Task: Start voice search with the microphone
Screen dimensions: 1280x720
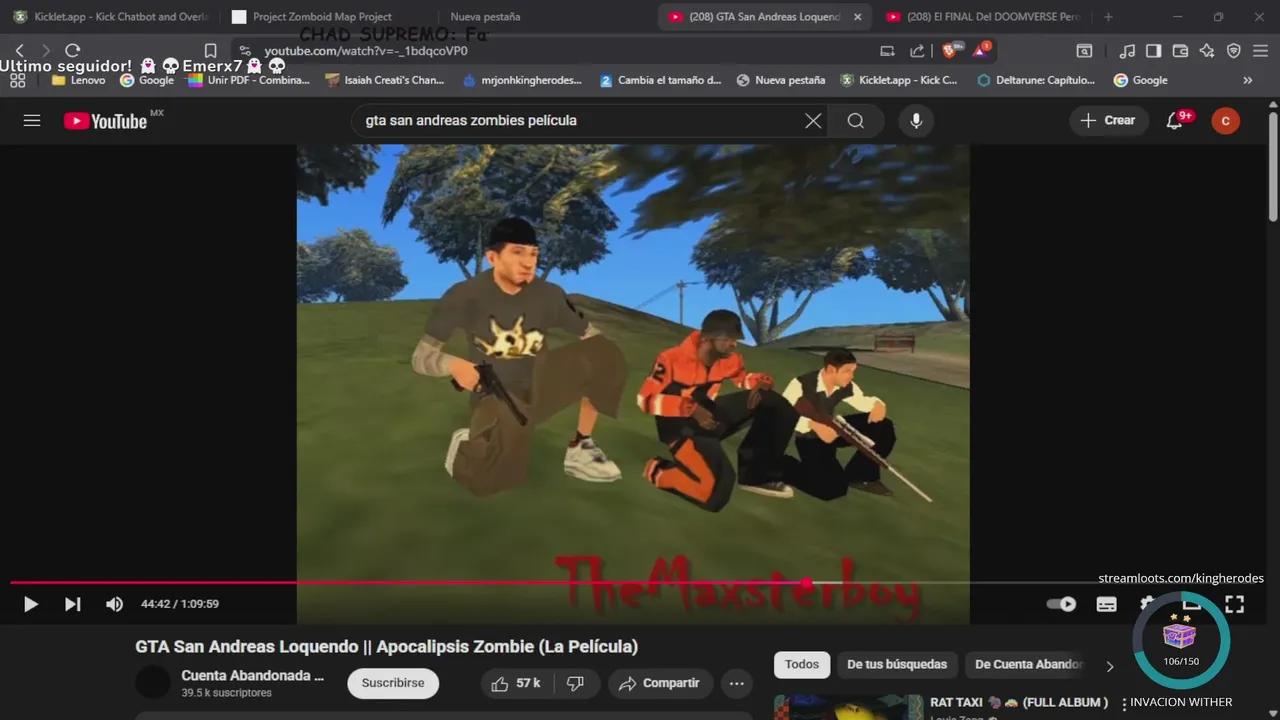Action: 915,121
